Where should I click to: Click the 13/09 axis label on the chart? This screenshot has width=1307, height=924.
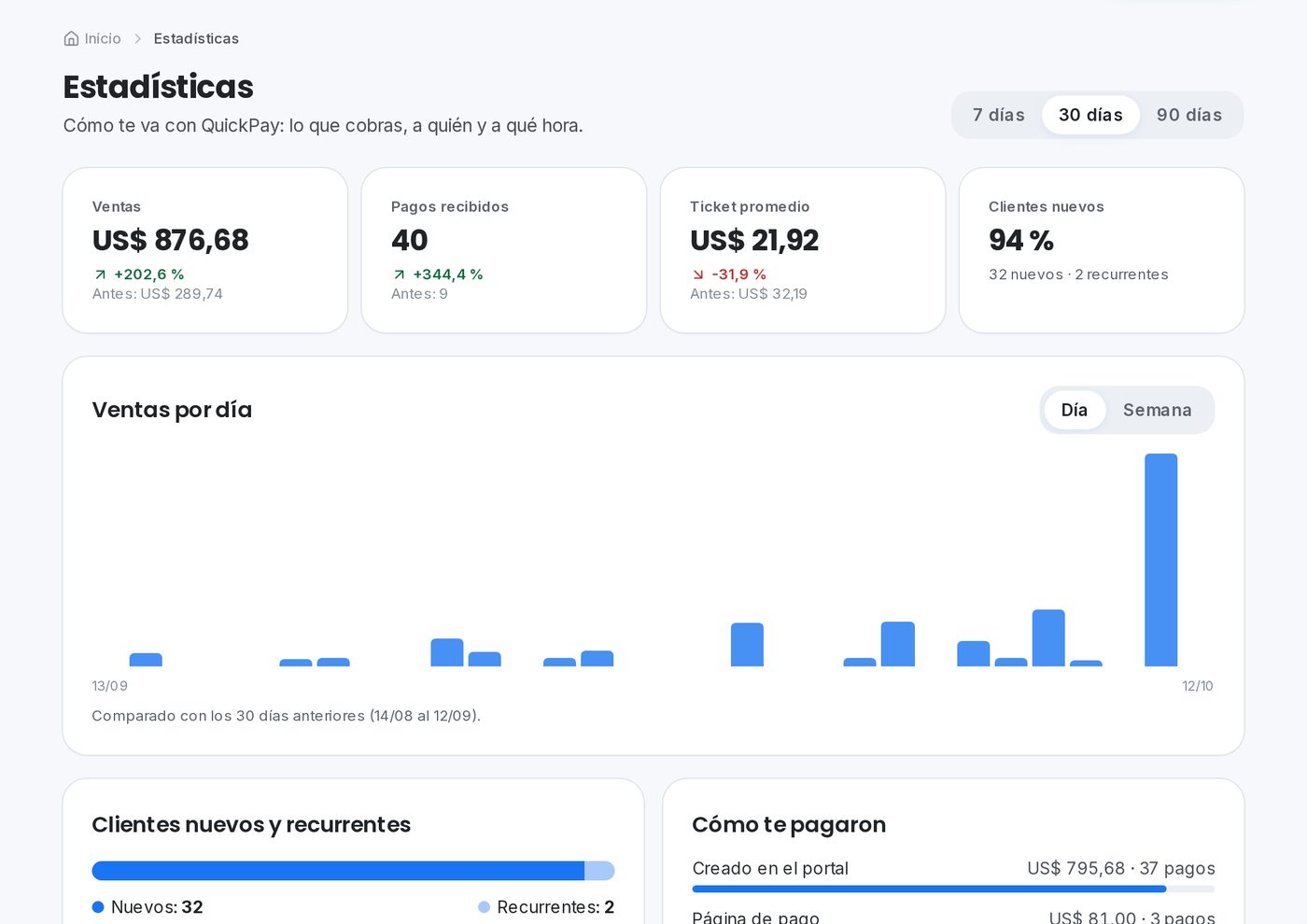109,686
